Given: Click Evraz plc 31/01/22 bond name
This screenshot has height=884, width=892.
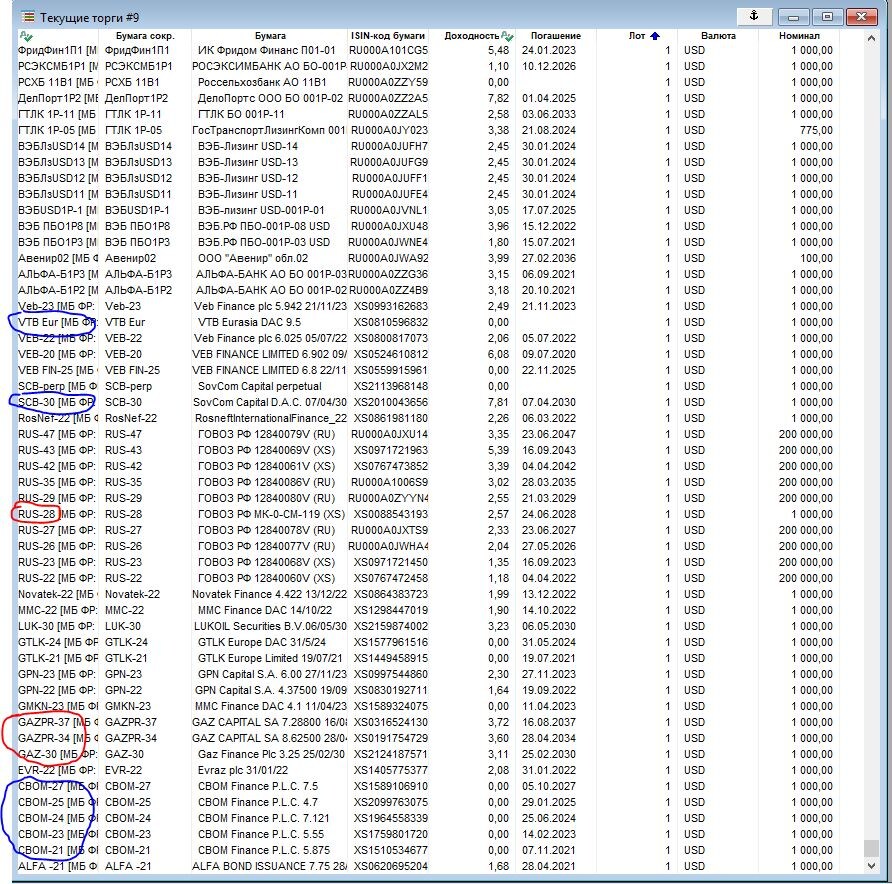Looking at the screenshot, I should pos(243,770).
